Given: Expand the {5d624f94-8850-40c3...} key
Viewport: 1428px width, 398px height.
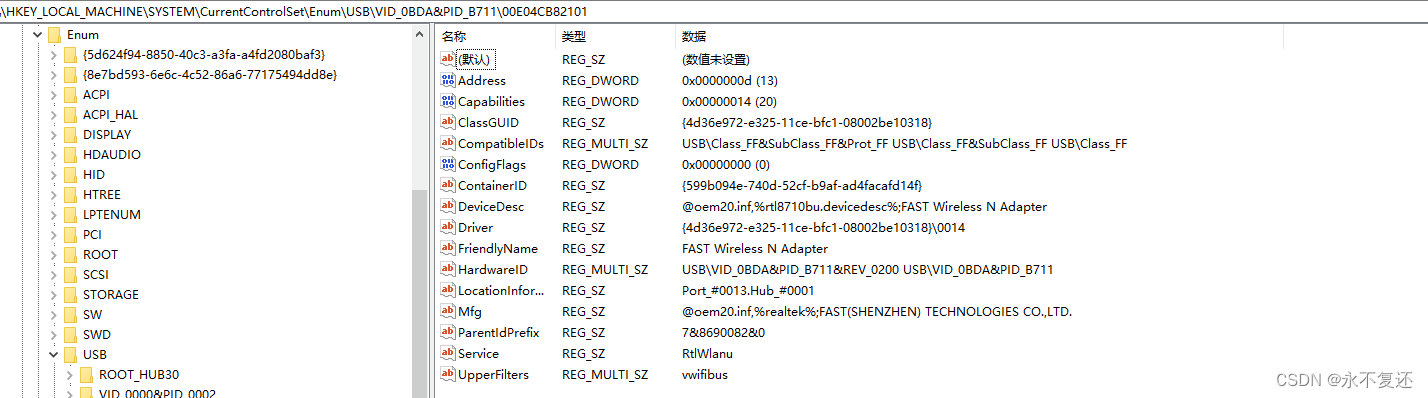Looking at the screenshot, I should pos(53,54).
